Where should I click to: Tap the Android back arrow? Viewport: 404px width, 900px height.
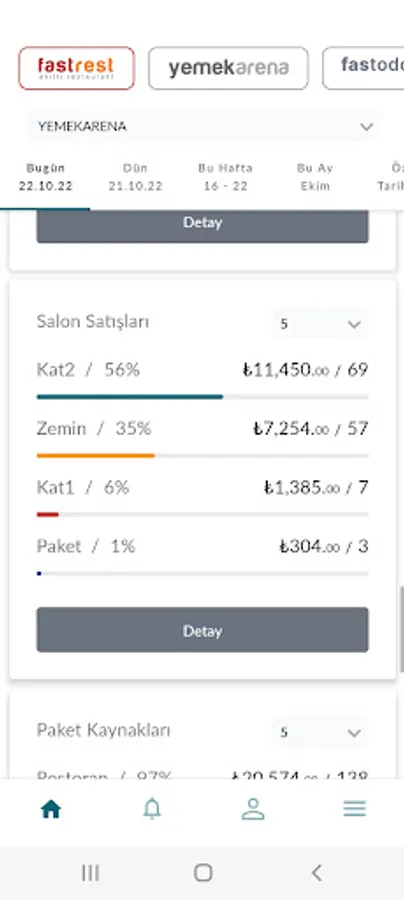click(316, 873)
